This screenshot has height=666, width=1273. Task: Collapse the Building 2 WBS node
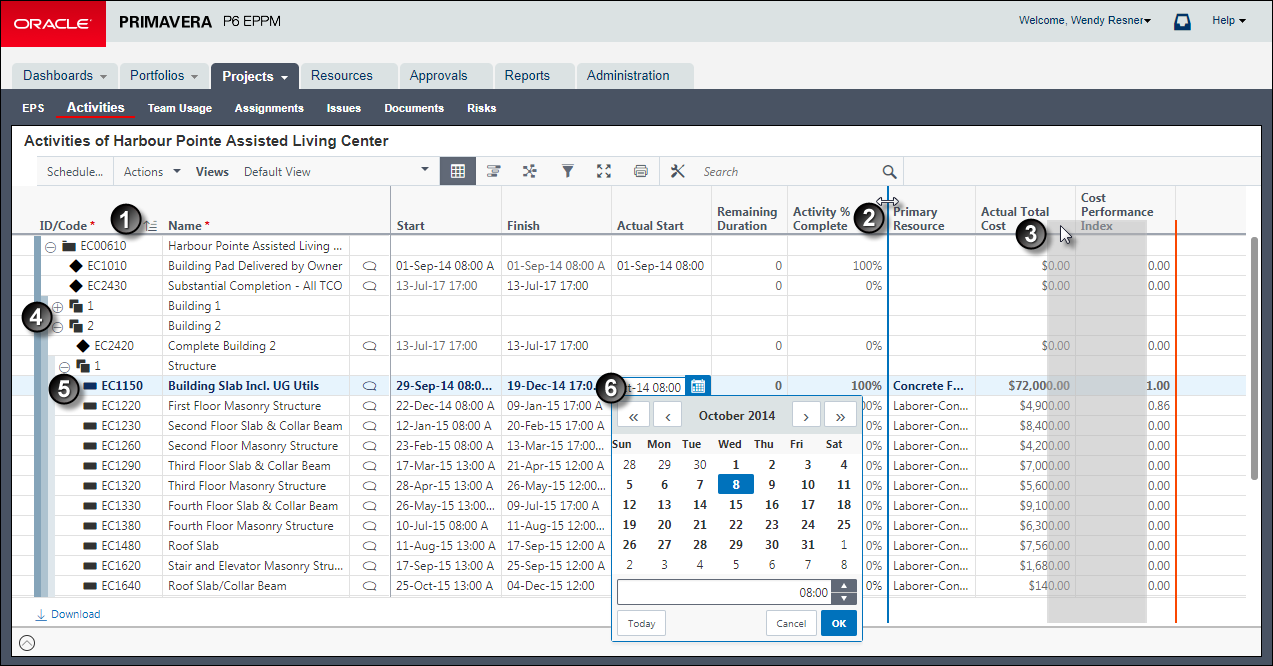click(x=57, y=326)
